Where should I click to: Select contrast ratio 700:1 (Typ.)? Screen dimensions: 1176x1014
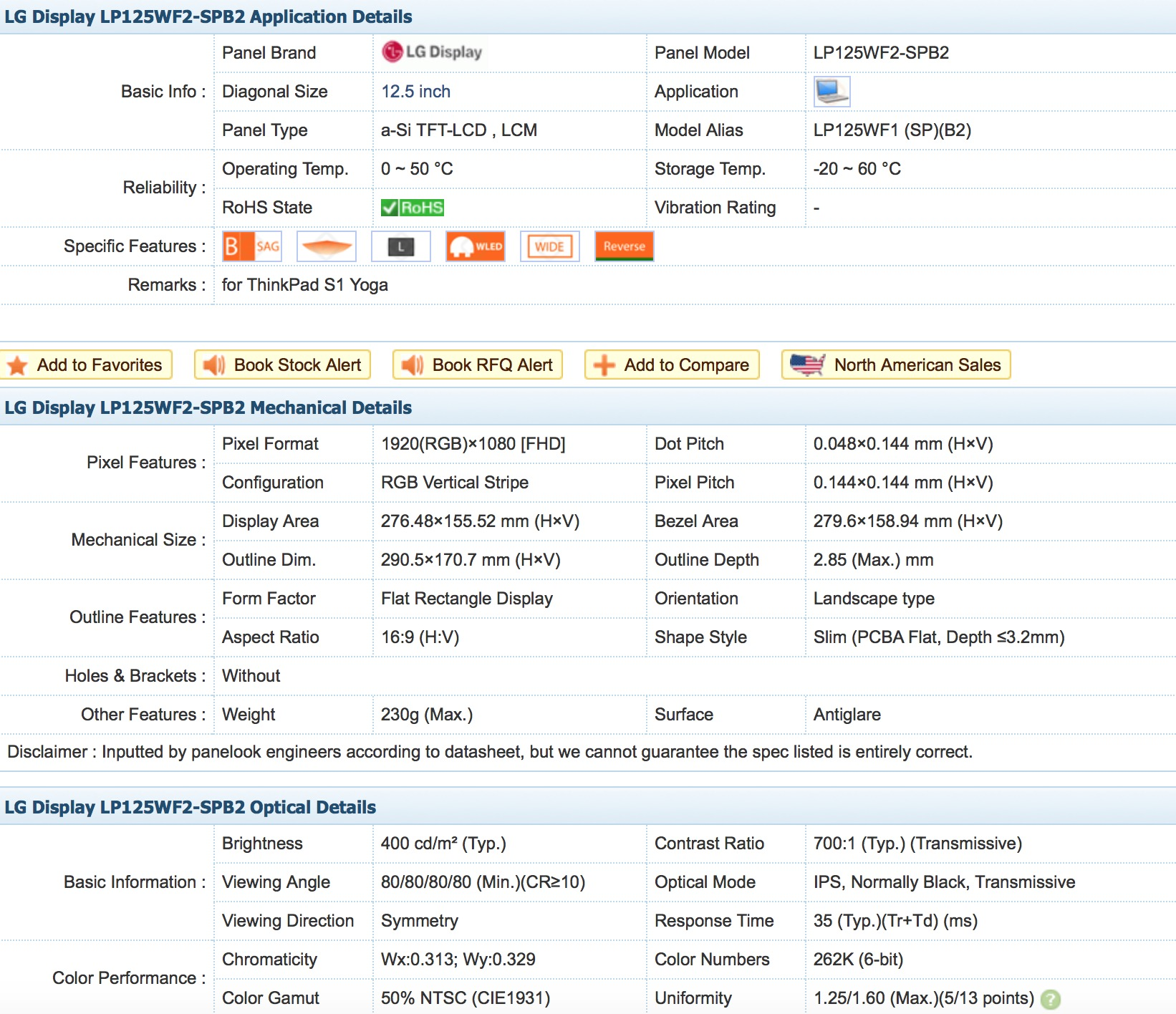[x=917, y=844]
